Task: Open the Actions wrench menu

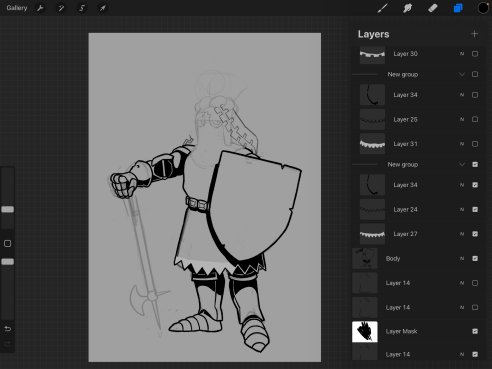Action: [x=40, y=8]
